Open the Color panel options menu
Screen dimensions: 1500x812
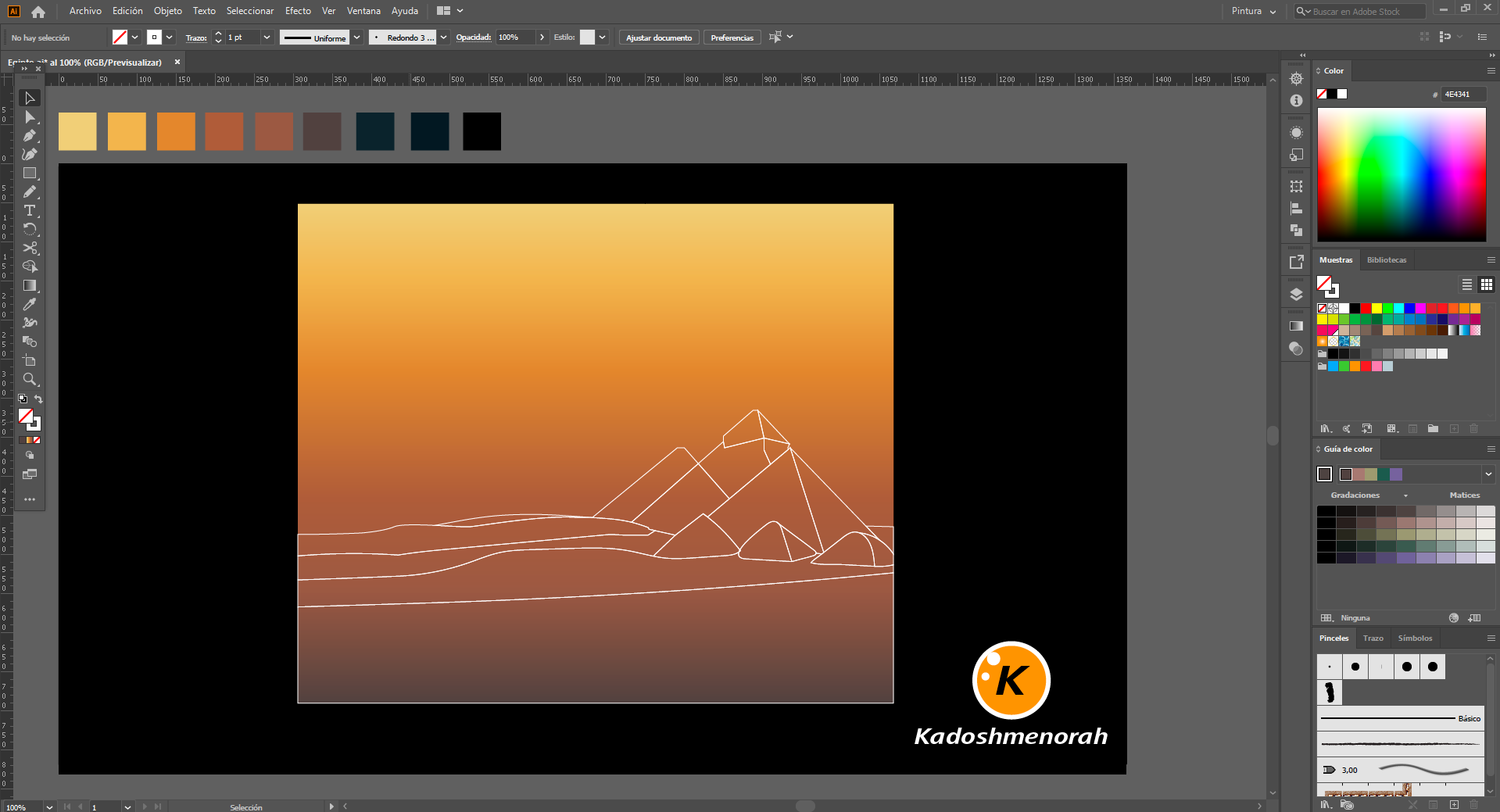tap(1491, 70)
